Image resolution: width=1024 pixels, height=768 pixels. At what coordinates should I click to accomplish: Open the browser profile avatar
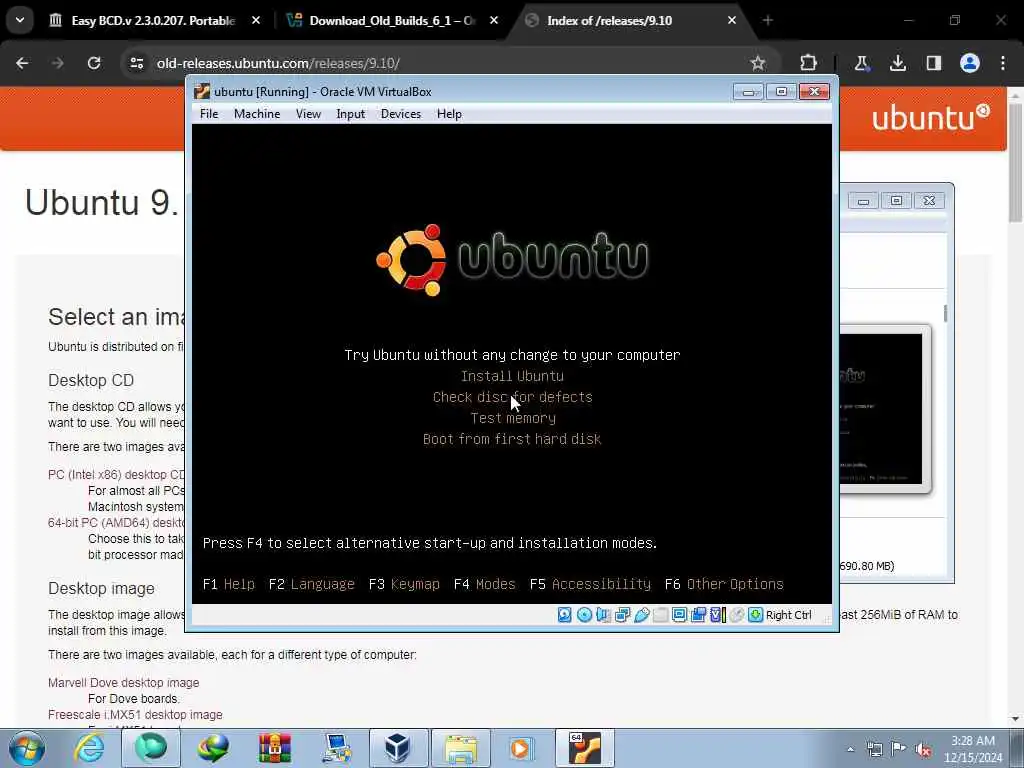point(970,63)
